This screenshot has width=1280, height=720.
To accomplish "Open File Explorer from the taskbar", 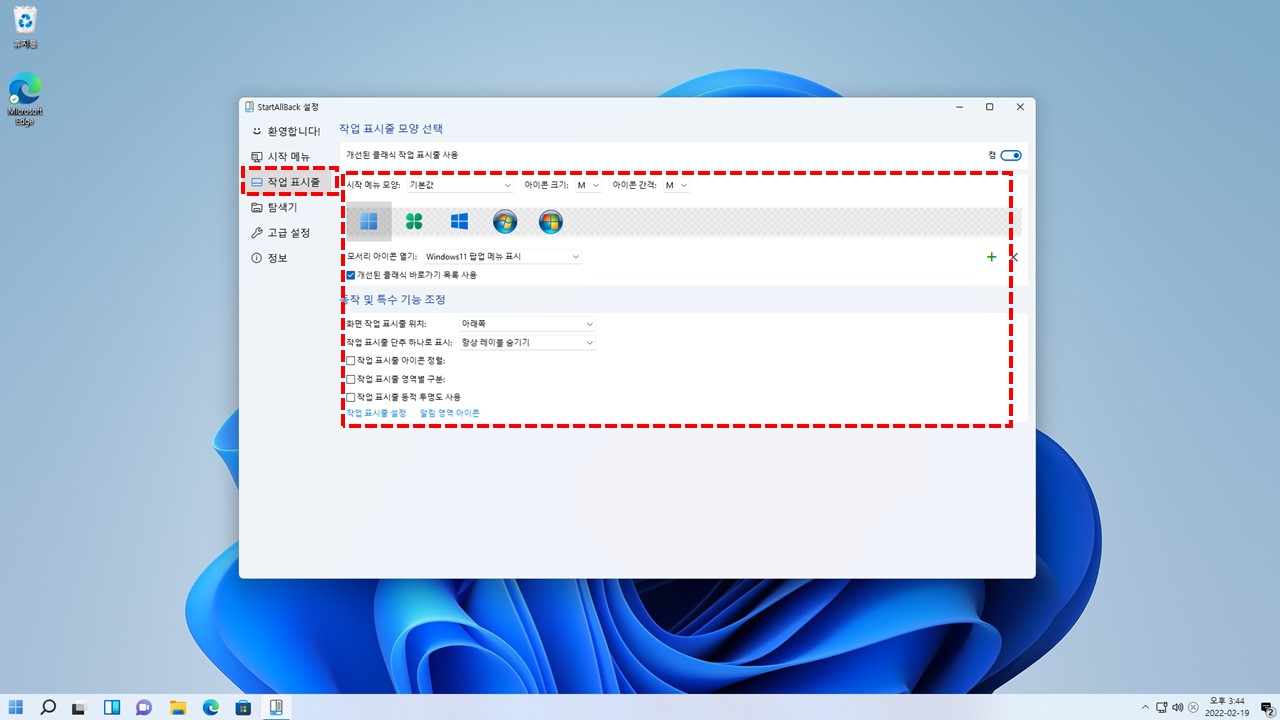I will click(177, 707).
